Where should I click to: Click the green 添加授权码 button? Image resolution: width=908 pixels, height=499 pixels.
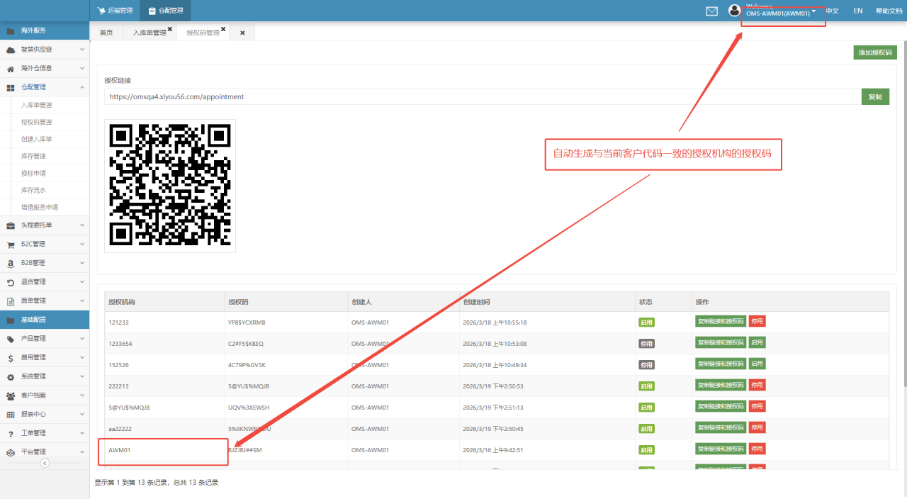pos(874,52)
